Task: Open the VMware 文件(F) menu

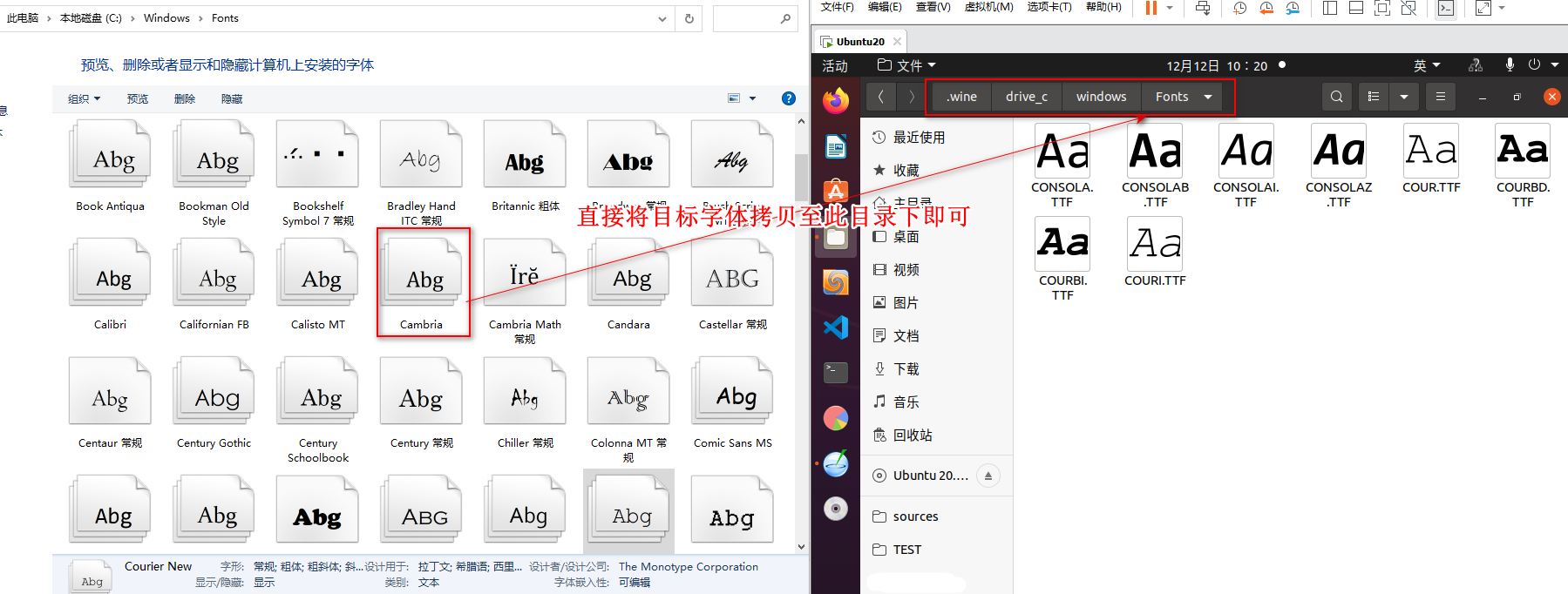Action: 838,7
